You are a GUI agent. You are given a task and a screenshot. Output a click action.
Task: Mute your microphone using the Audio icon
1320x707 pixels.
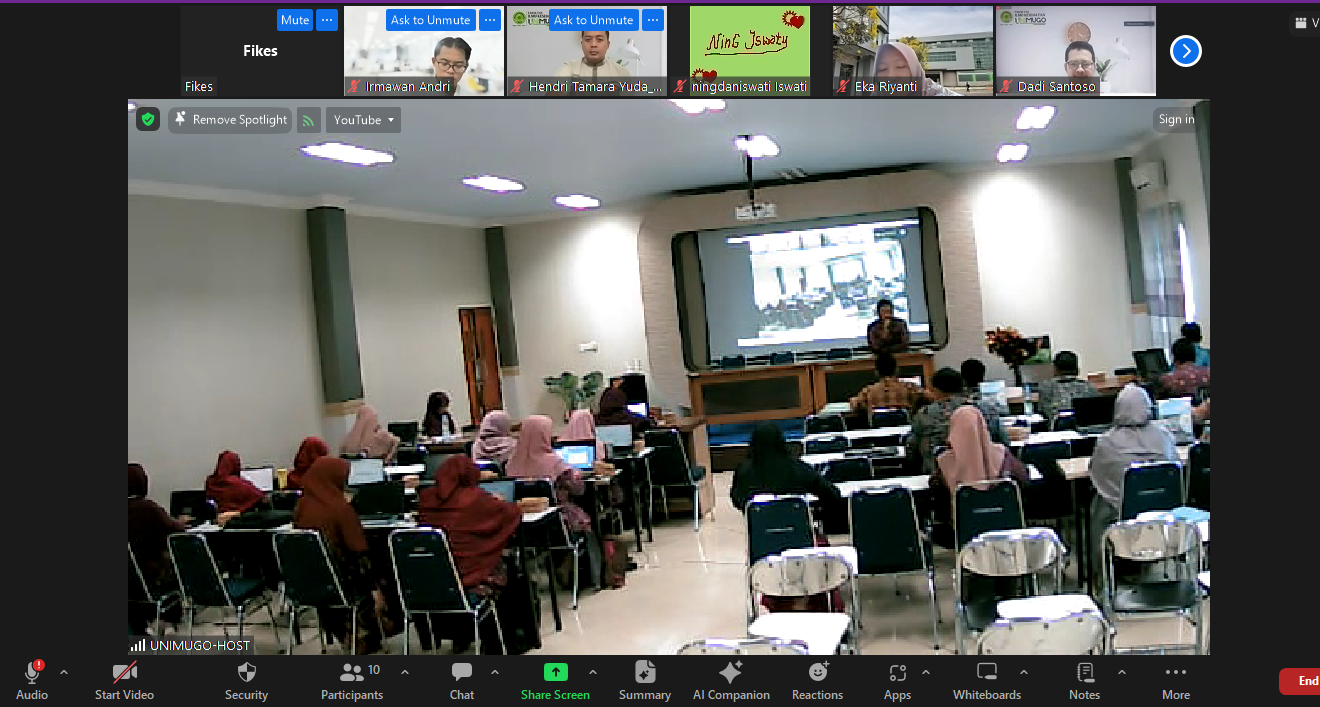(31, 672)
